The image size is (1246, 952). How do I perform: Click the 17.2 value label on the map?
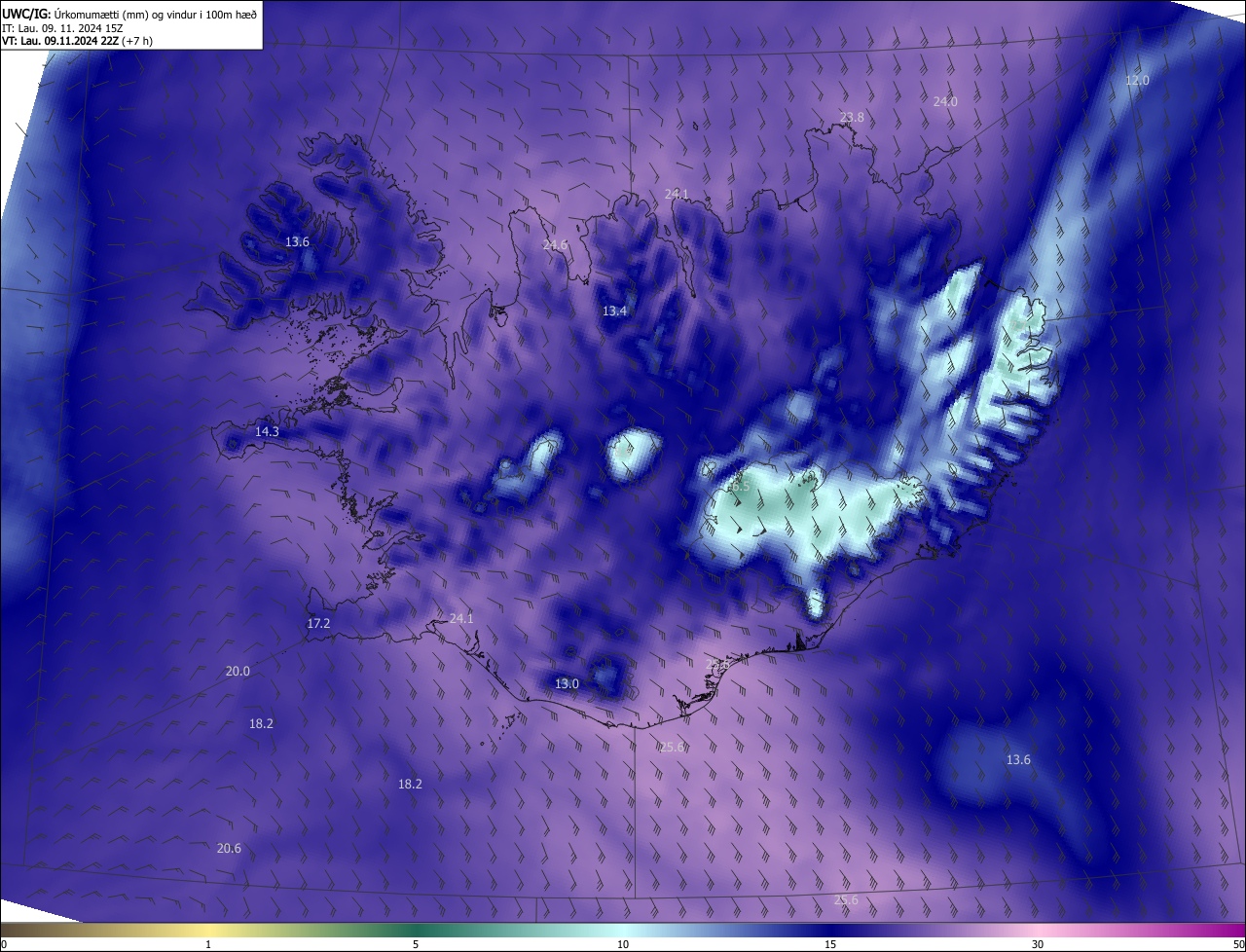coord(318,623)
